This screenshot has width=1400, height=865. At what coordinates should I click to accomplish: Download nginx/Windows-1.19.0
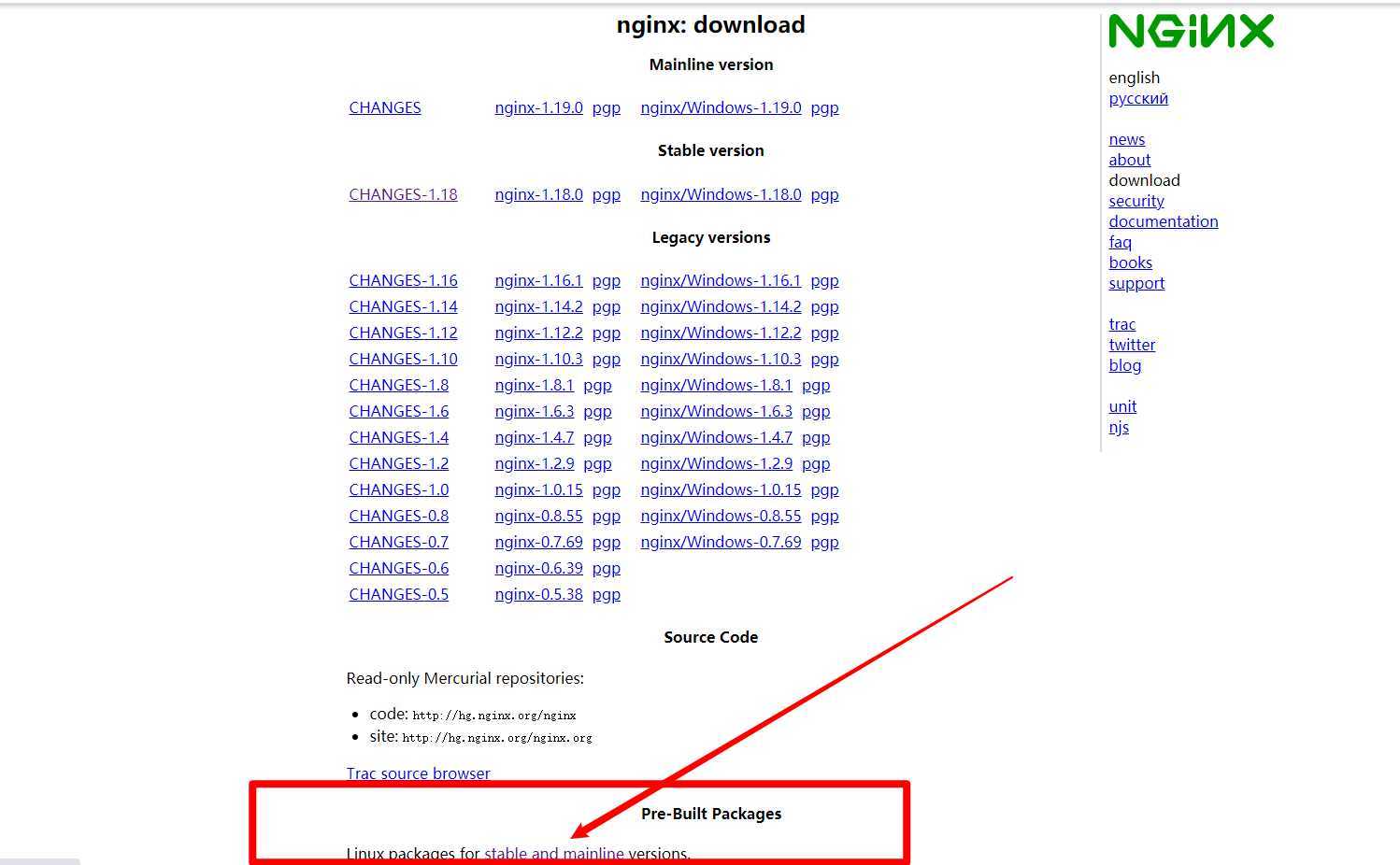(721, 107)
